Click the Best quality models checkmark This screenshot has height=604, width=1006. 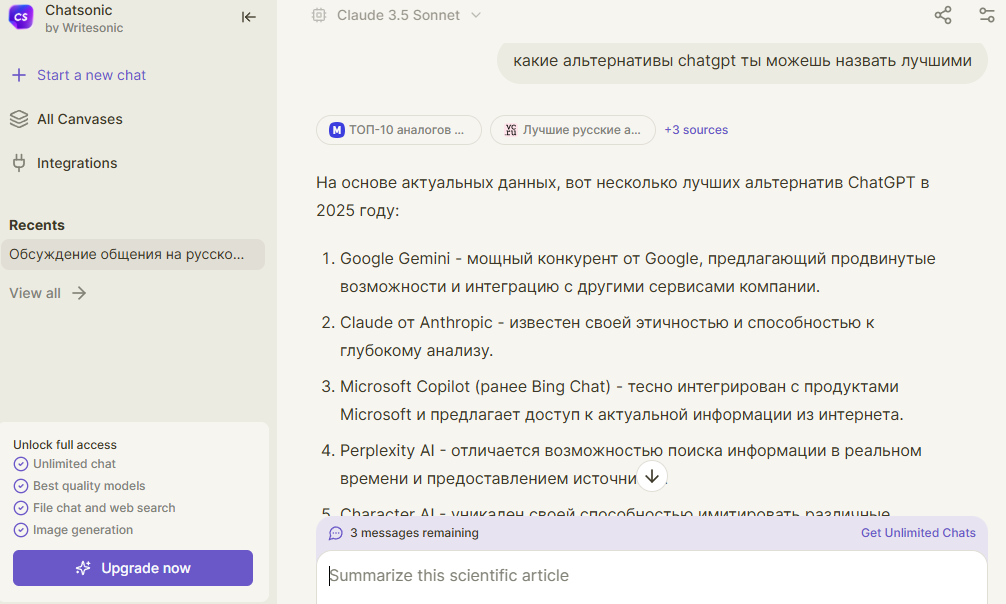click(x=21, y=486)
